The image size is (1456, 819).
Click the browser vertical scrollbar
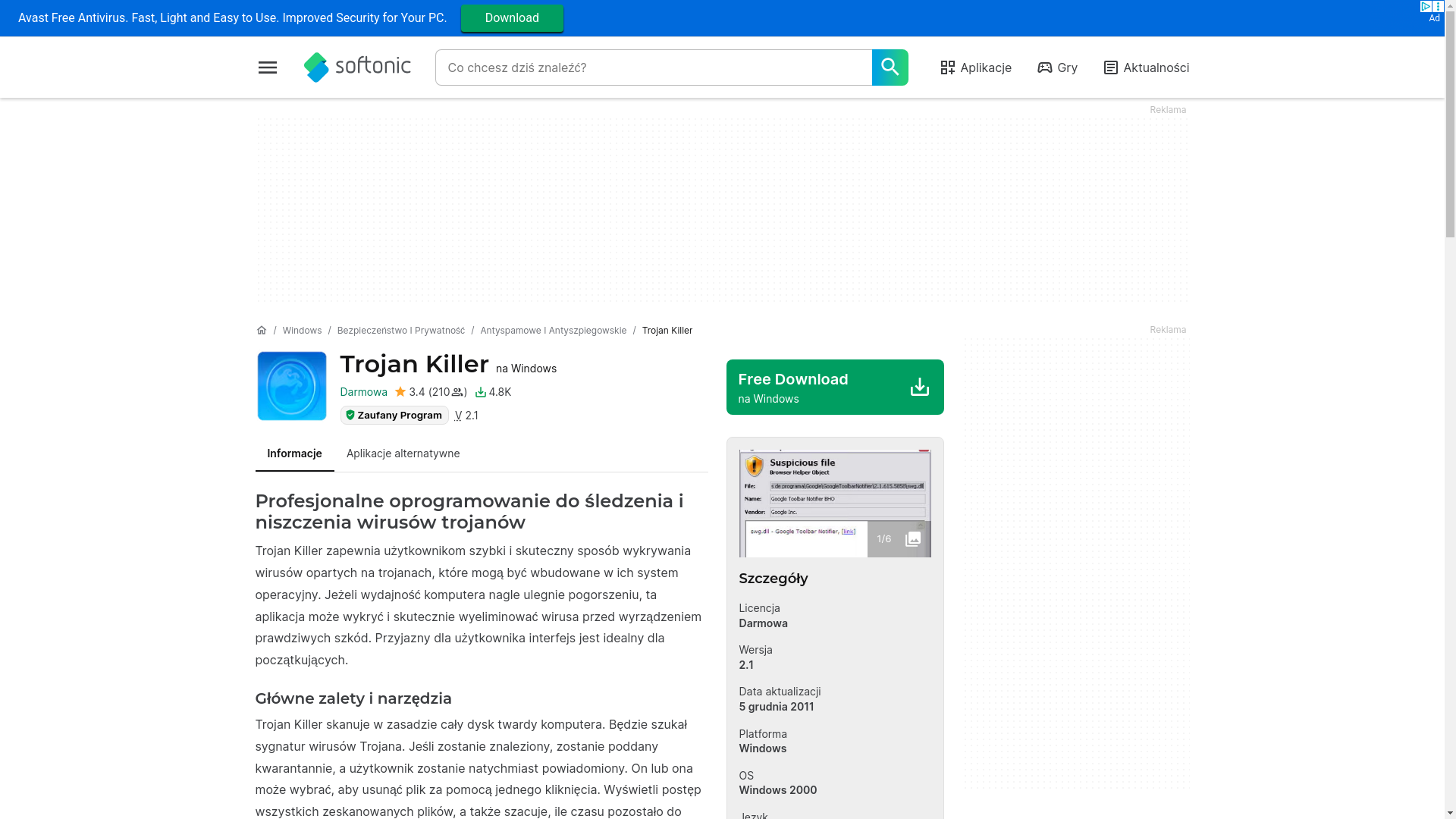(x=1450, y=409)
